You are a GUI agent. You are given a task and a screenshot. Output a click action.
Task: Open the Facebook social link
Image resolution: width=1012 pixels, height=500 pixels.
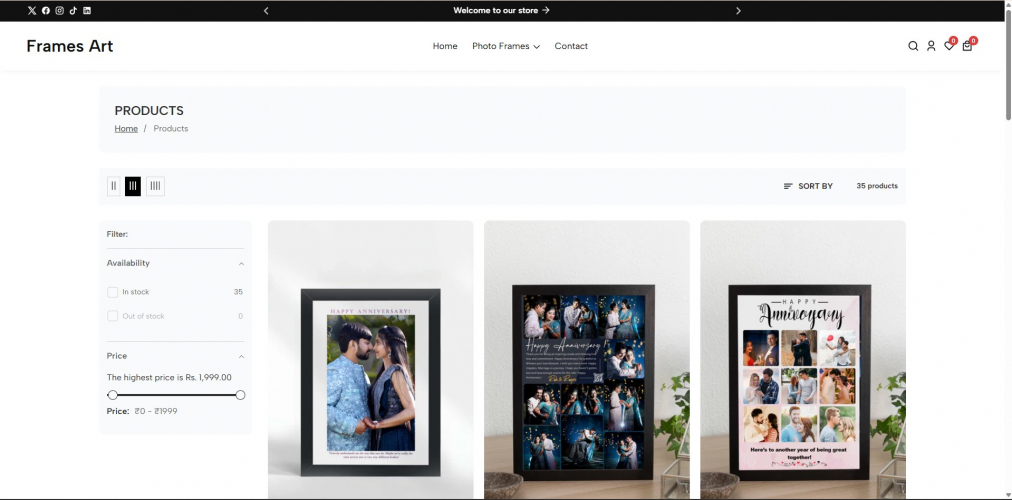pos(46,10)
